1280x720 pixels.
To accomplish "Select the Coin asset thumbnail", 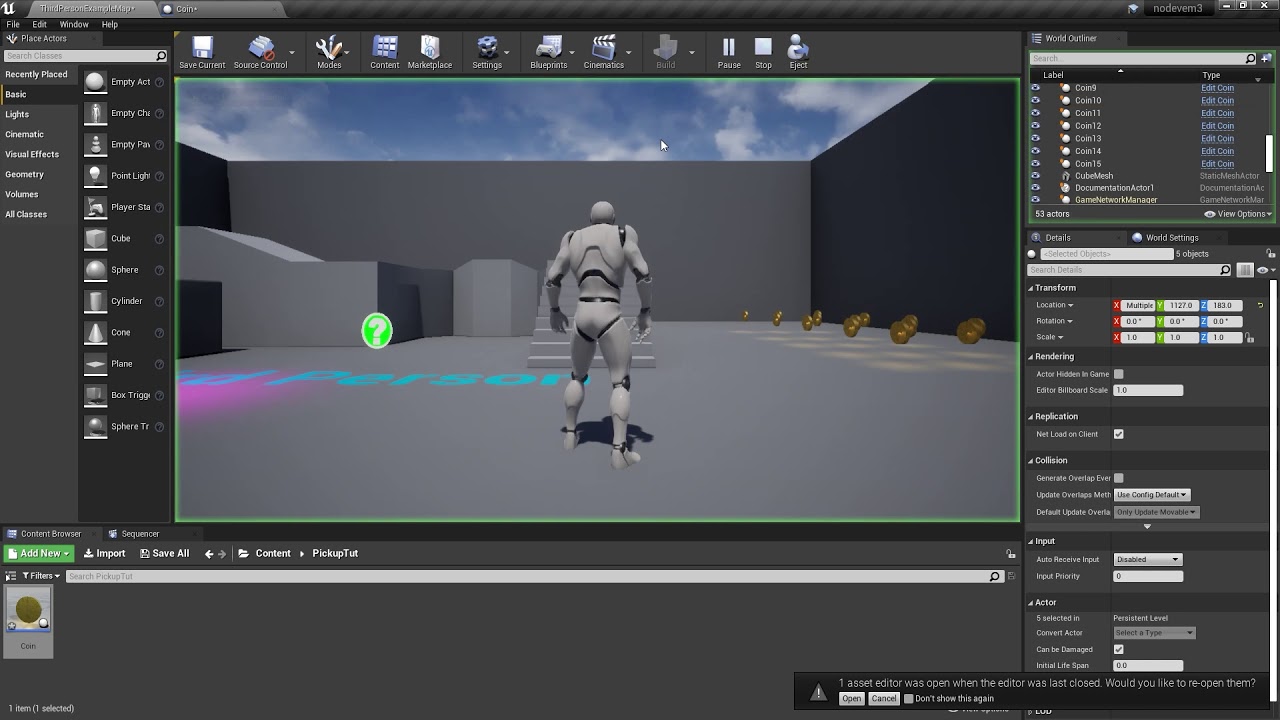I will click(28, 611).
